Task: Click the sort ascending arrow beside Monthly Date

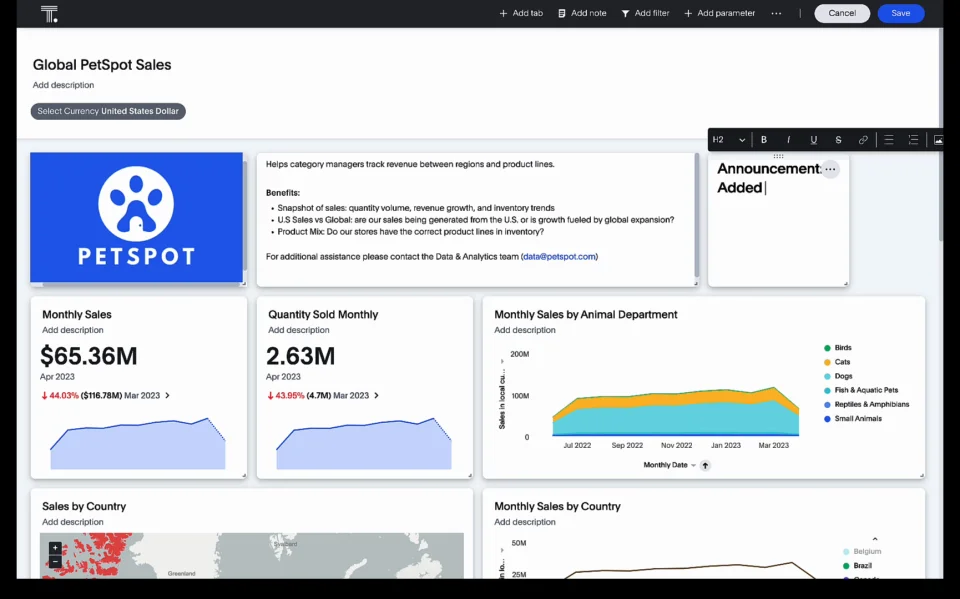Action: [x=705, y=465]
